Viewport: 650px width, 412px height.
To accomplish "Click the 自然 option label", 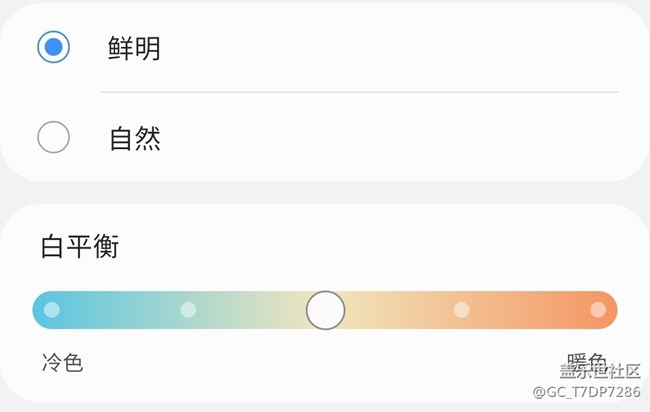I will click(134, 138).
